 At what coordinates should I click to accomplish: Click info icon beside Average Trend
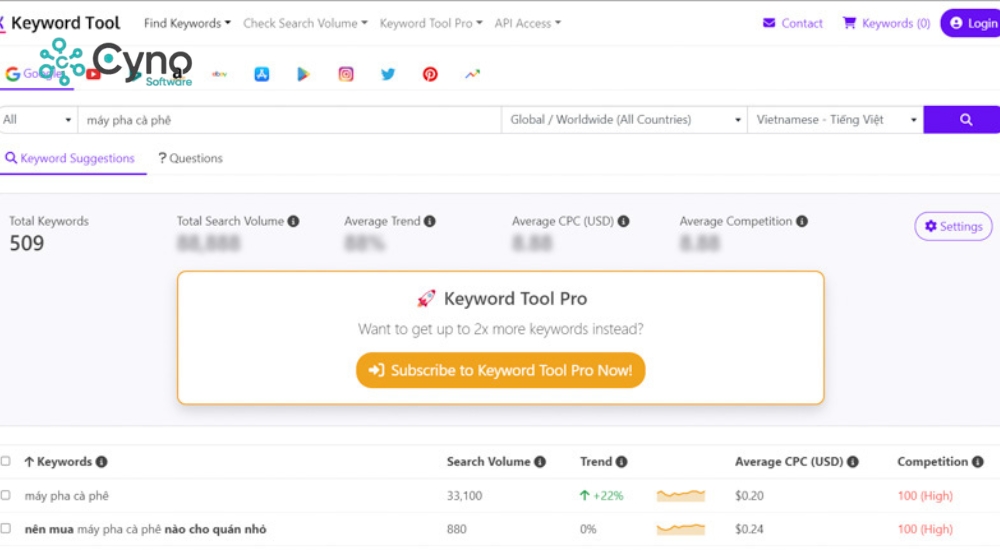pos(430,221)
